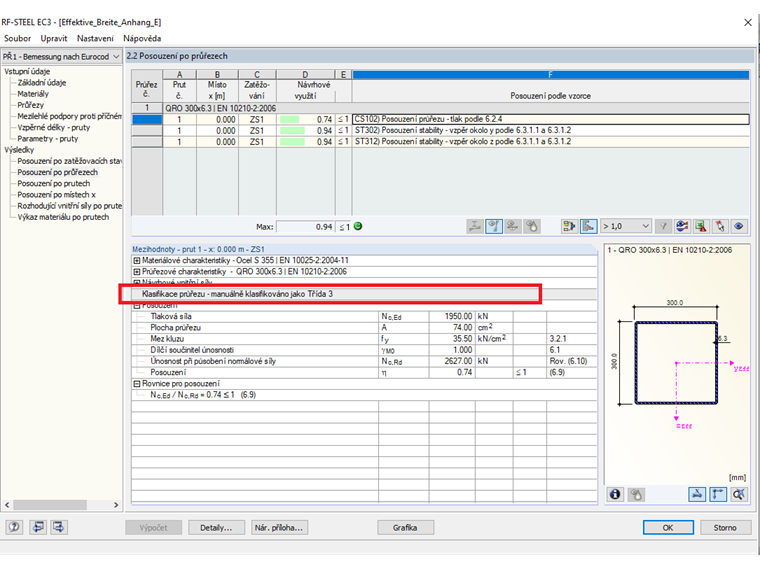
Task: Click the Tlaková síla row
Action: 364,316
